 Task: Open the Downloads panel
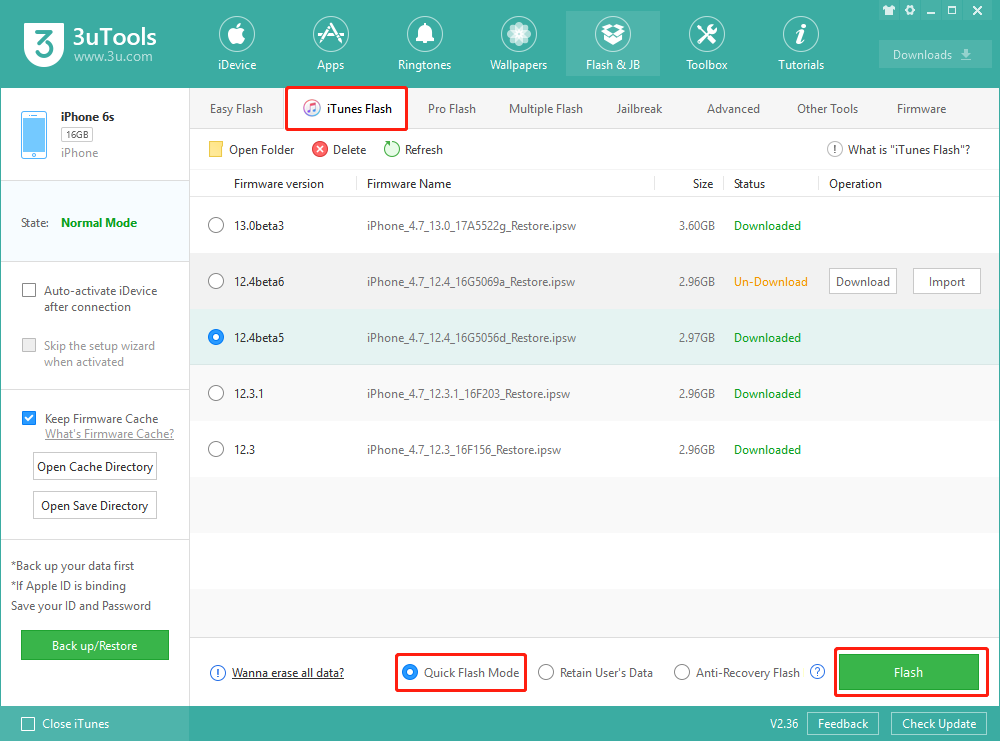tap(934, 55)
